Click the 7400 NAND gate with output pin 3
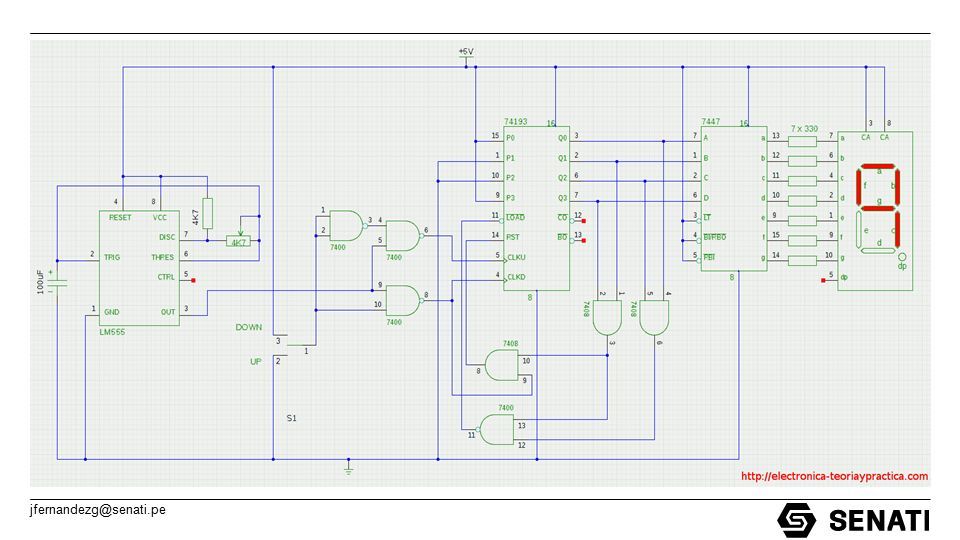 (x=347, y=226)
